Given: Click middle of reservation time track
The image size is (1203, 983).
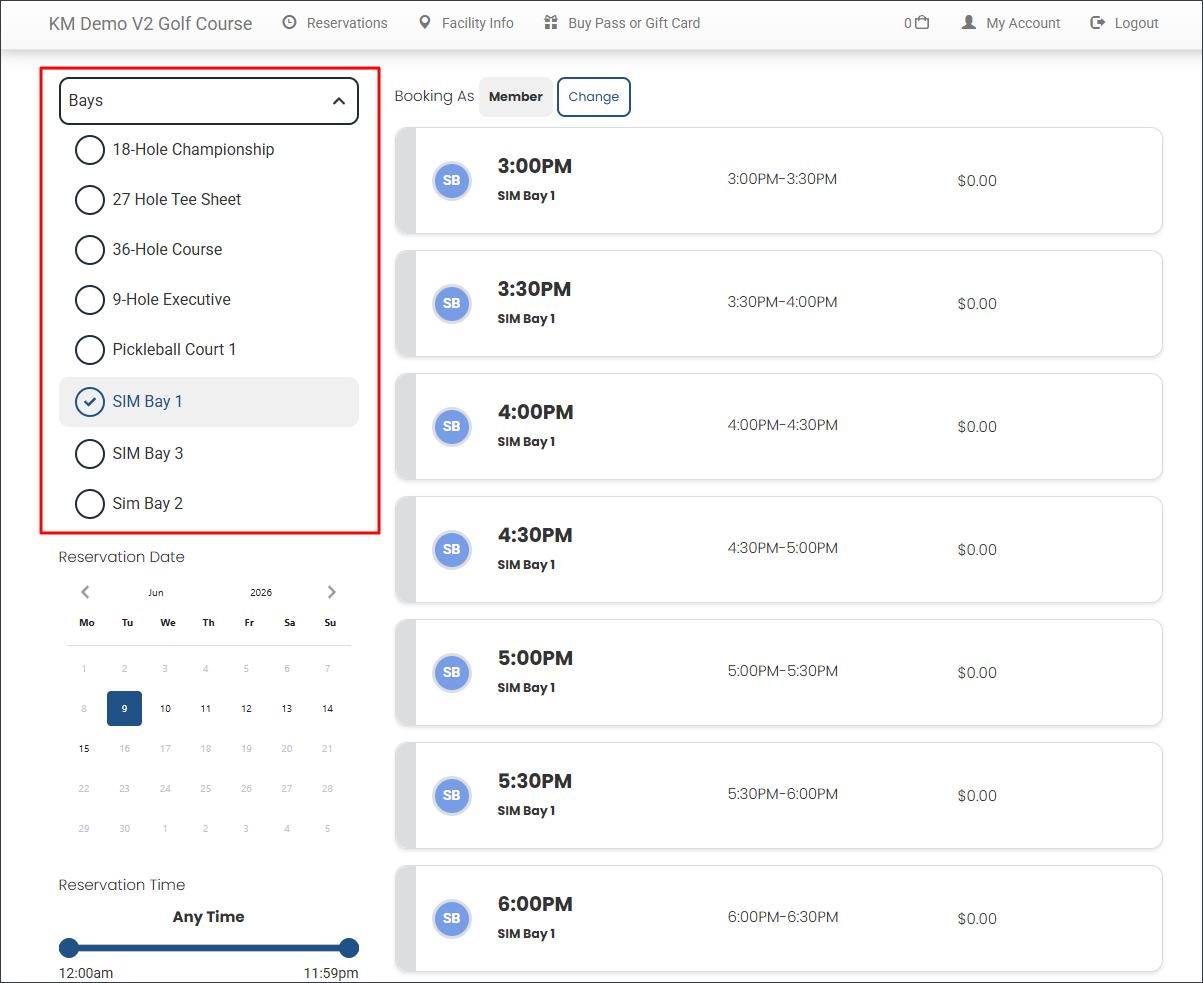Looking at the screenshot, I should pyautogui.click(x=209, y=948).
